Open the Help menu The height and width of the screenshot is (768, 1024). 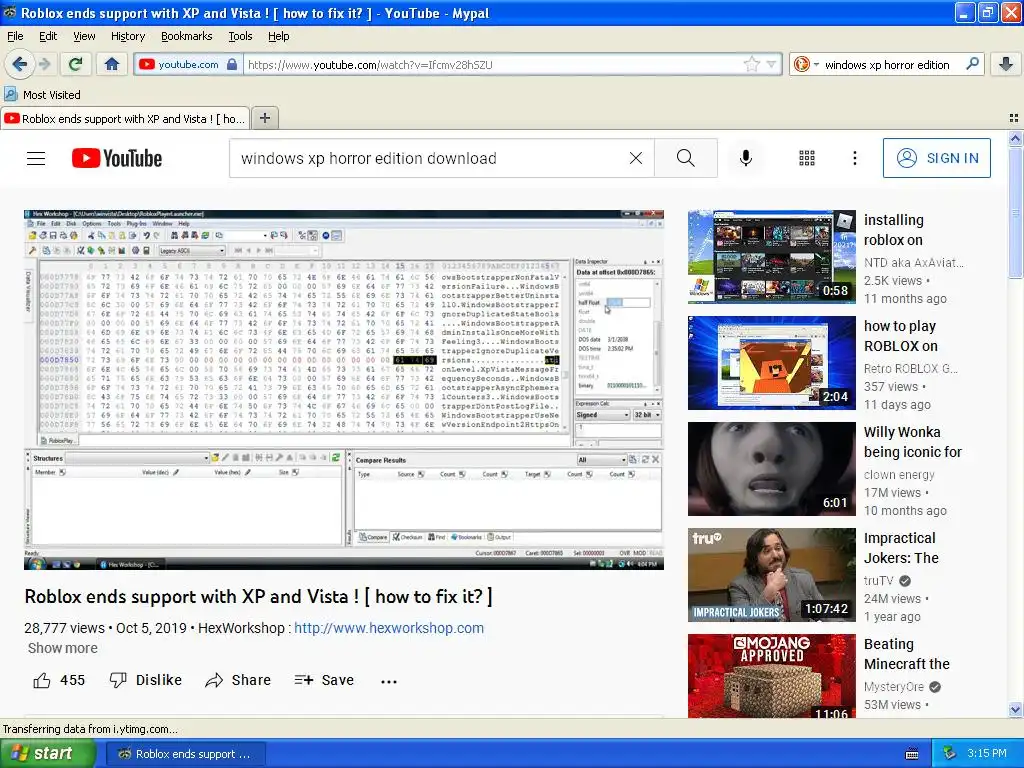click(x=278, y=36)
